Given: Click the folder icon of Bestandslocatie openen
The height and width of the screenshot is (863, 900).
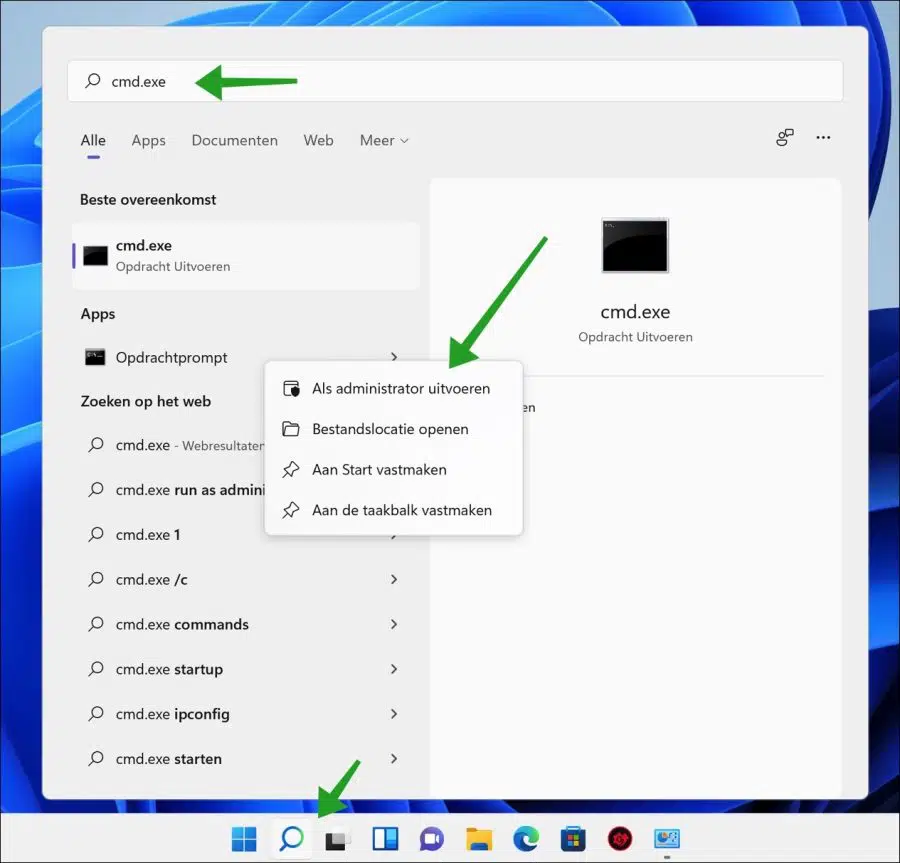Looking at the screenshot, I should [291, 429].
